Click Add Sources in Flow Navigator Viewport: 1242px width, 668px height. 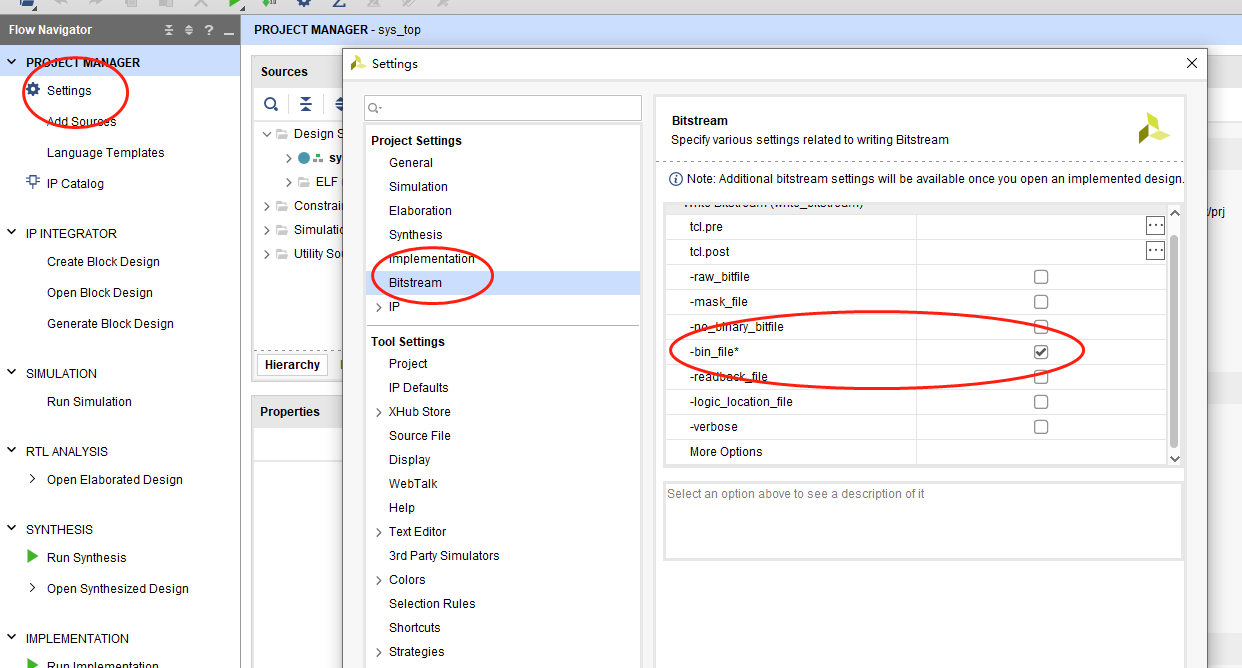pyautogui.click(x=81, y=121)
